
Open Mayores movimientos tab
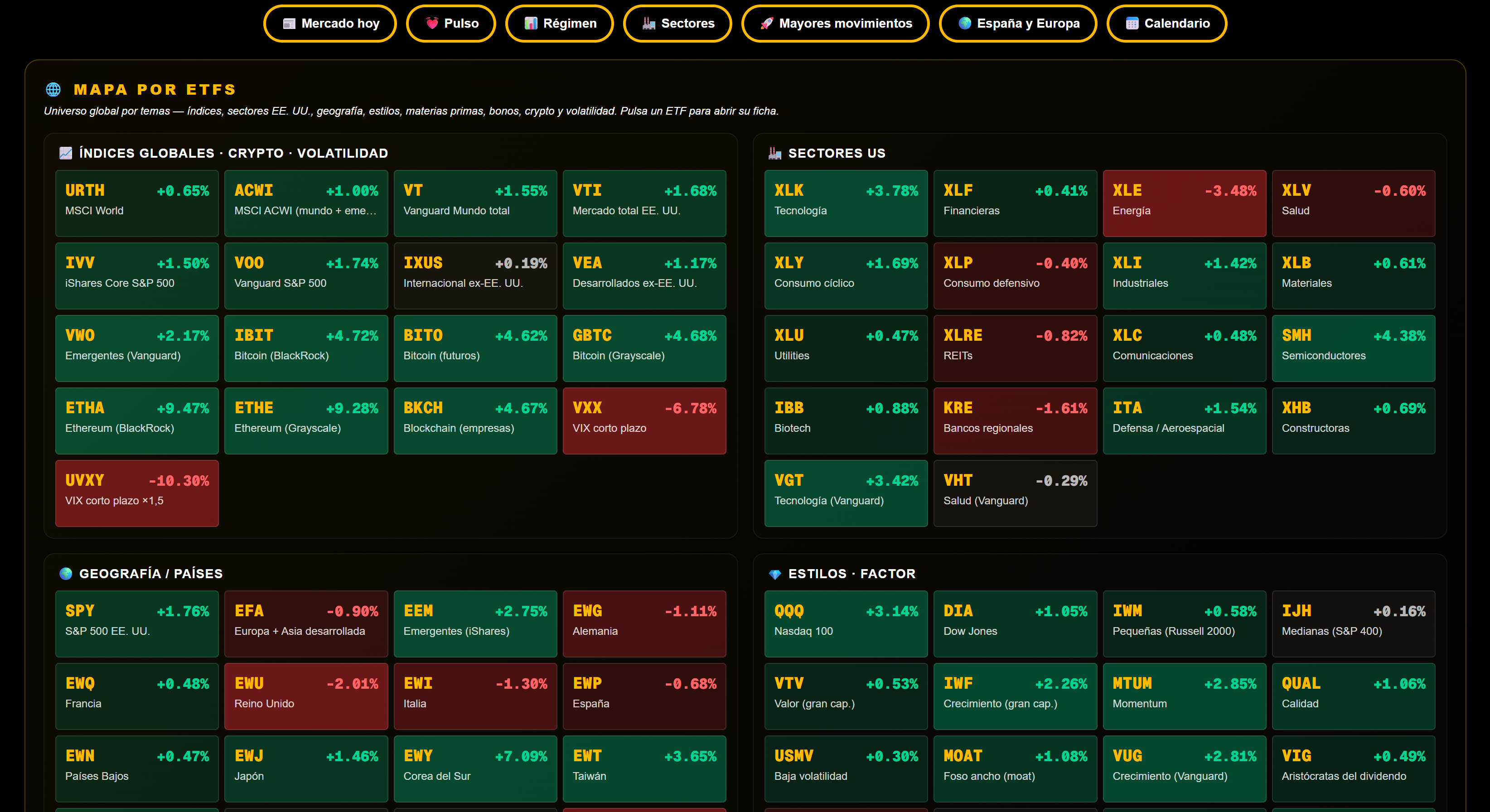835,24
